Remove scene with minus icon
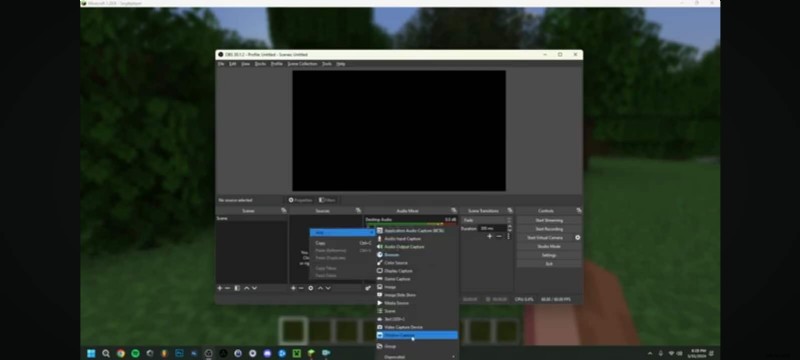This screenshot has width=800, height=360. coord(228,288)
